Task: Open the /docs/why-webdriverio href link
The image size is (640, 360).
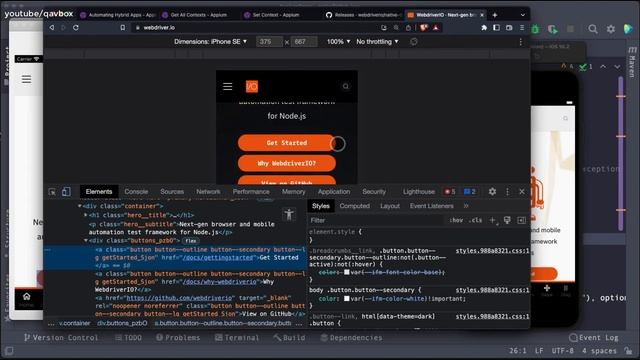Action: [x=220, y=282]
